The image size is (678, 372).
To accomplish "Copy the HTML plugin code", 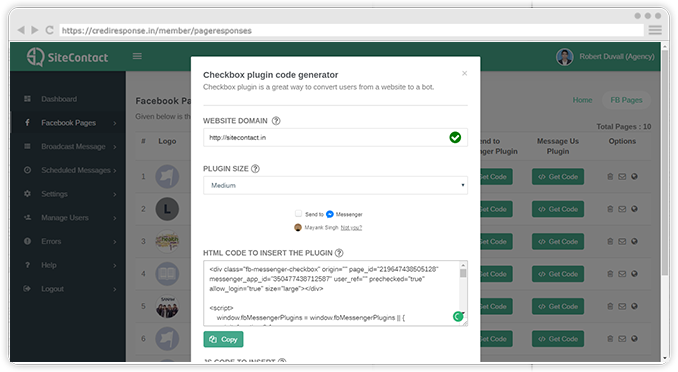I will click(223, 339).
